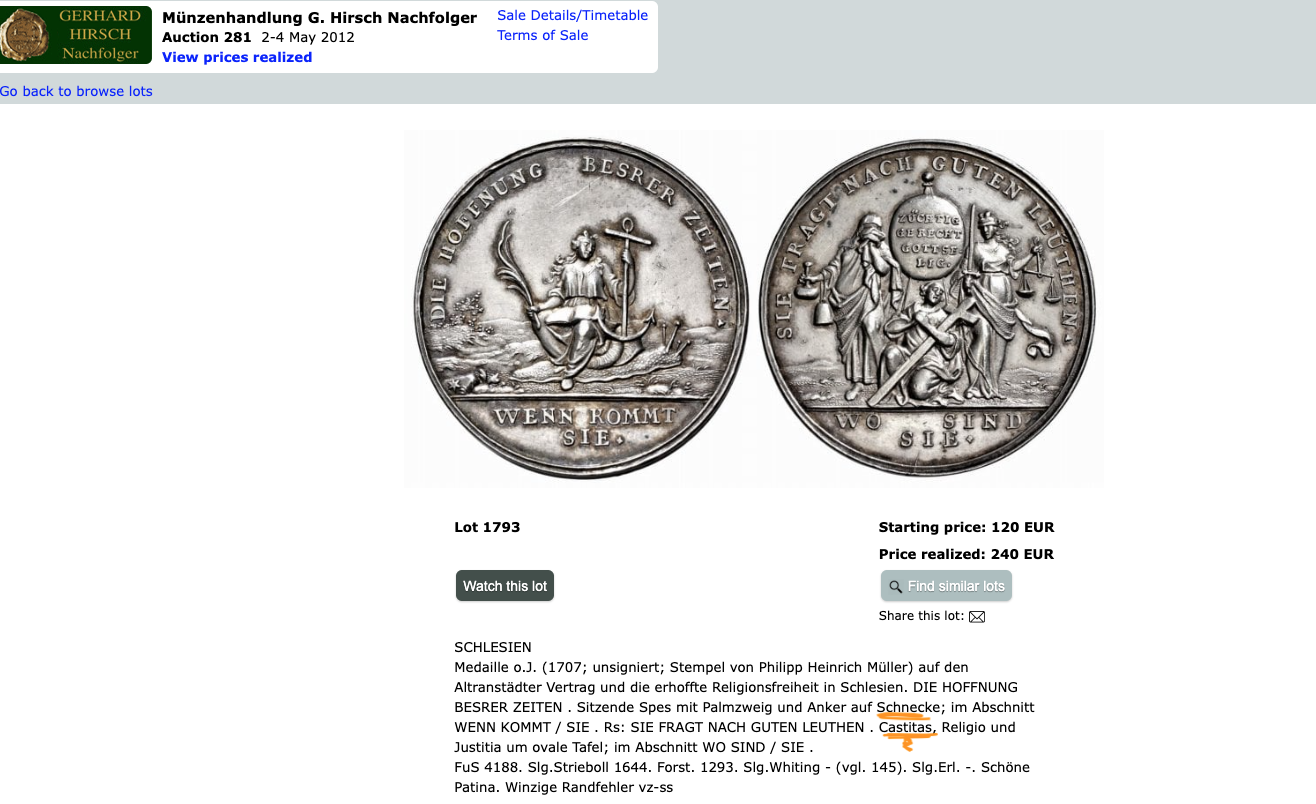1316x804 pixels.
Task: Open the medal reverse image with three figures
Action: pyautogui.click(x=927, y=308)
